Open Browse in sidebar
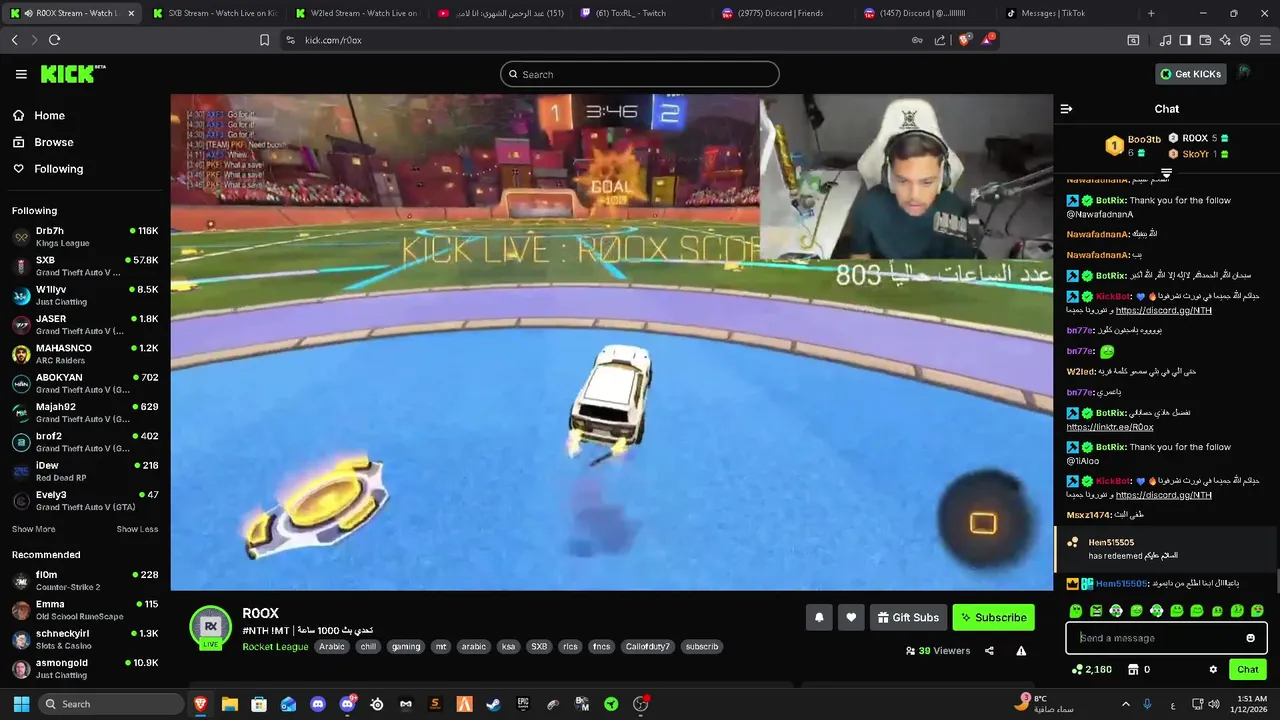 click(x=43, y=142)
